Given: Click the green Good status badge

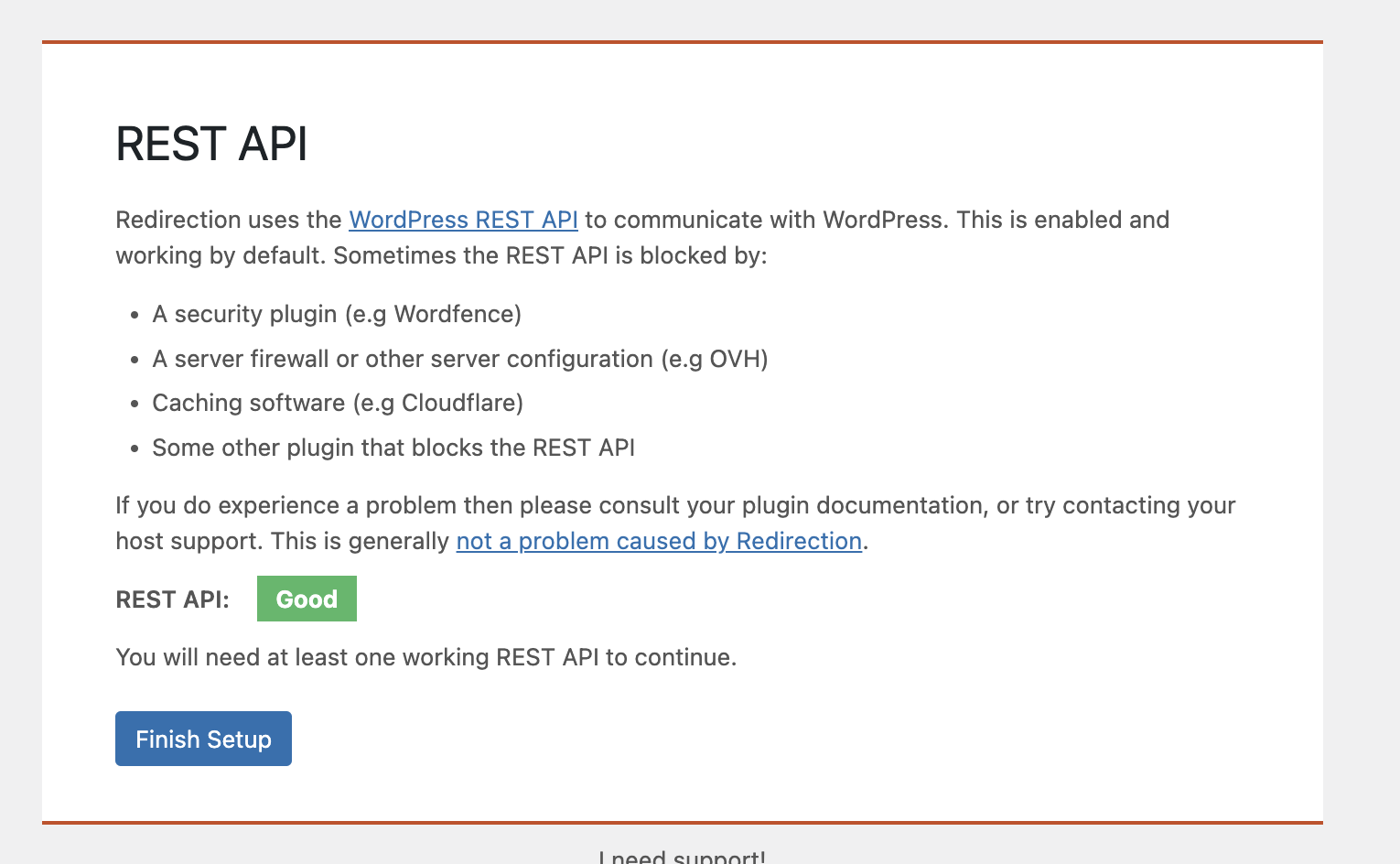Looking at the screenshot, I should (307, 599).
